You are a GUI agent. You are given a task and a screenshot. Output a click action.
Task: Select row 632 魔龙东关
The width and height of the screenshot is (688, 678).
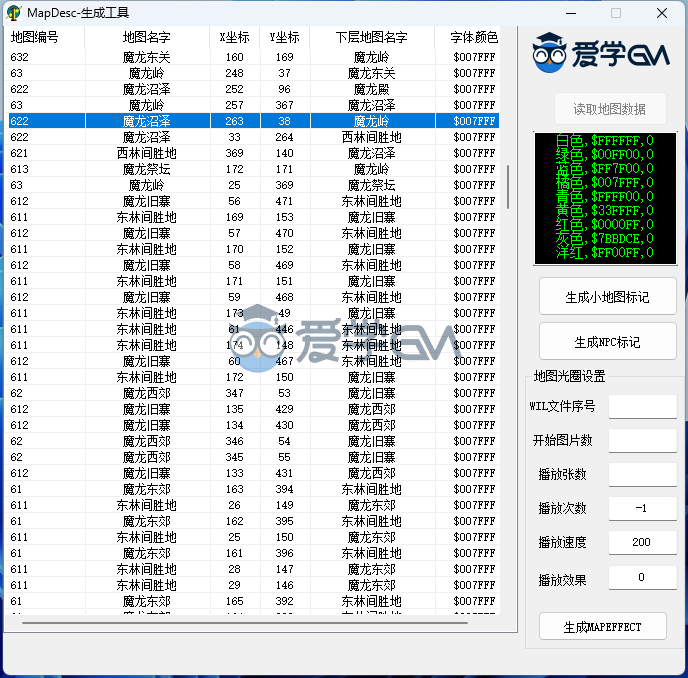[254, 57]
